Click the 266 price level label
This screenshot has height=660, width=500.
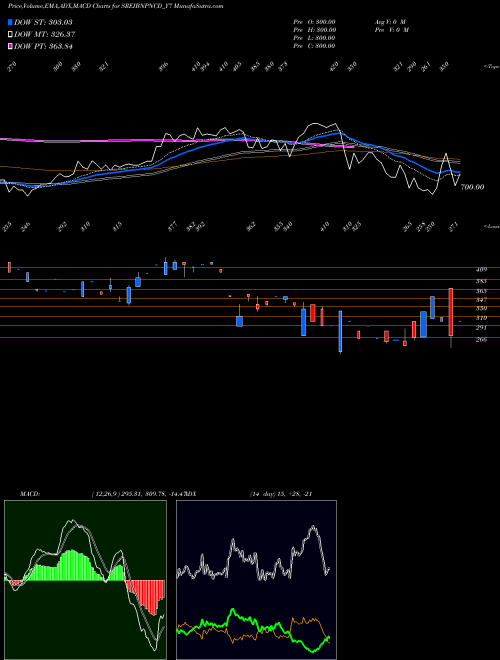click(x=481, y=340)
